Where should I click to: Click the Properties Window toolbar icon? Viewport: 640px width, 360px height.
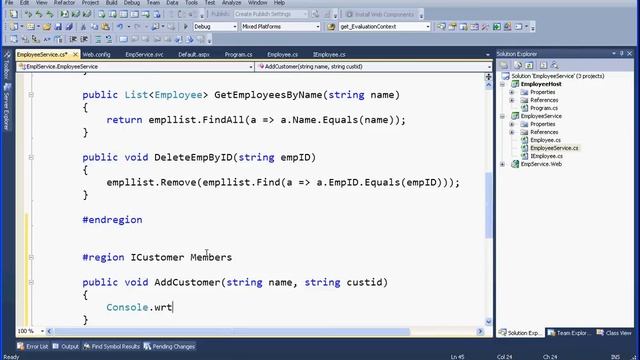point(452,27)
